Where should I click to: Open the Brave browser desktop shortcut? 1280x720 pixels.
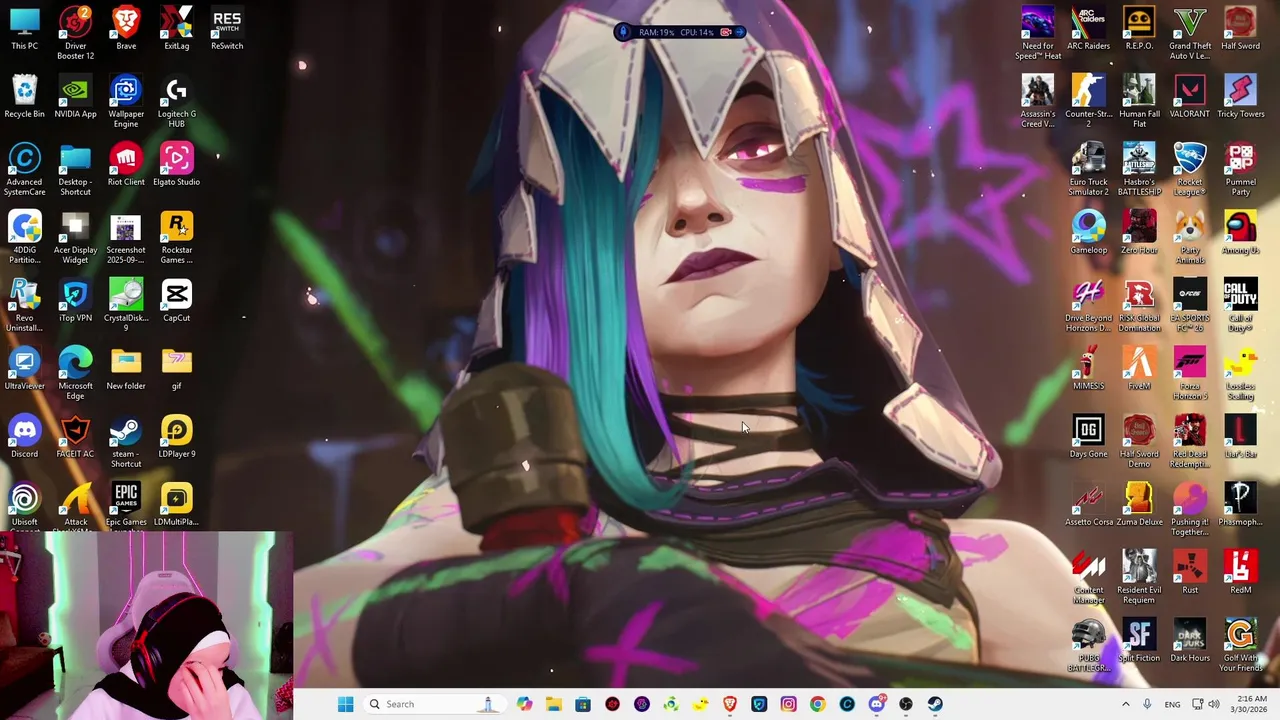[126, 27]
